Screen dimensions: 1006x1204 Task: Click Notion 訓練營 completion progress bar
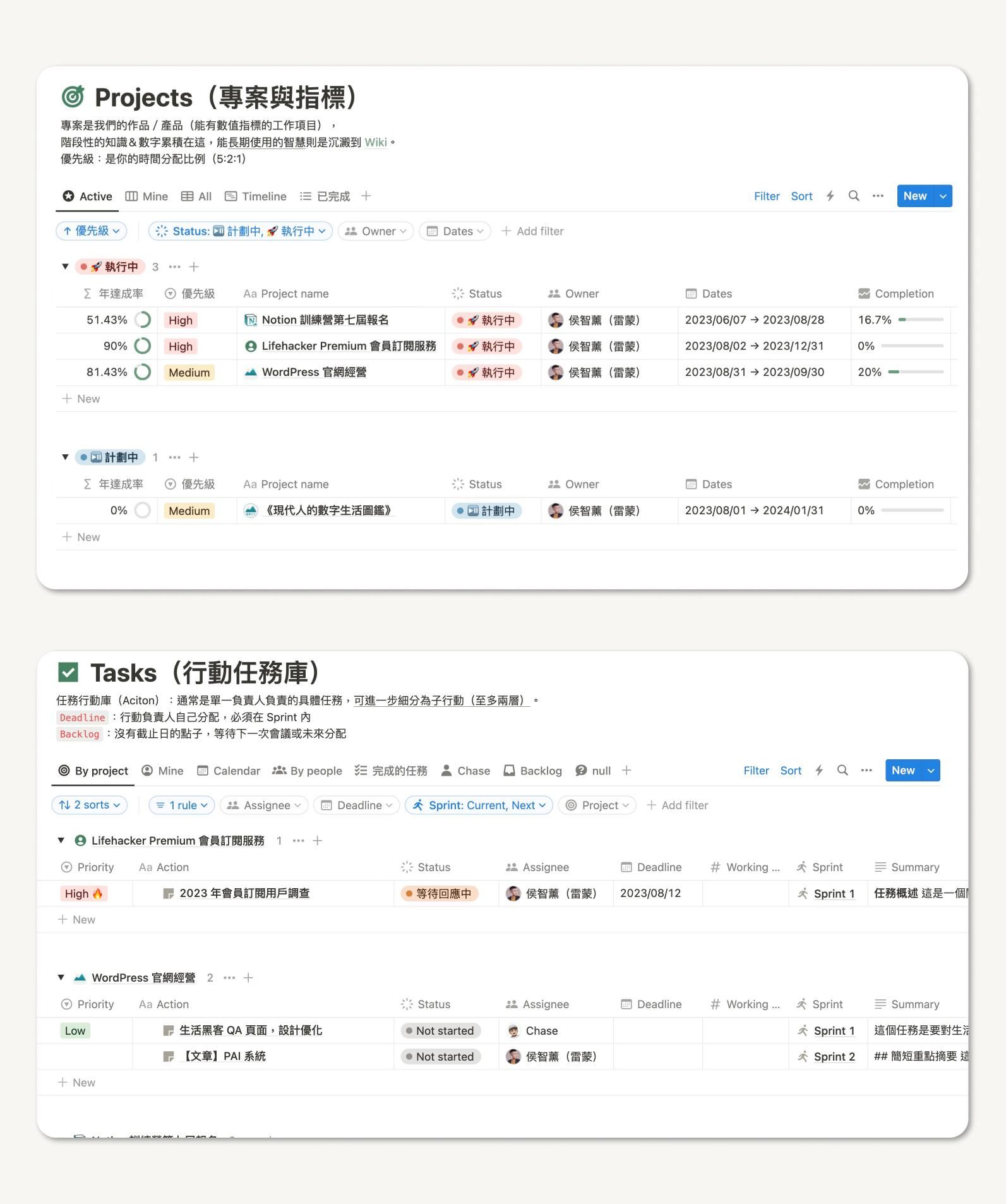(x=921, y=320)
